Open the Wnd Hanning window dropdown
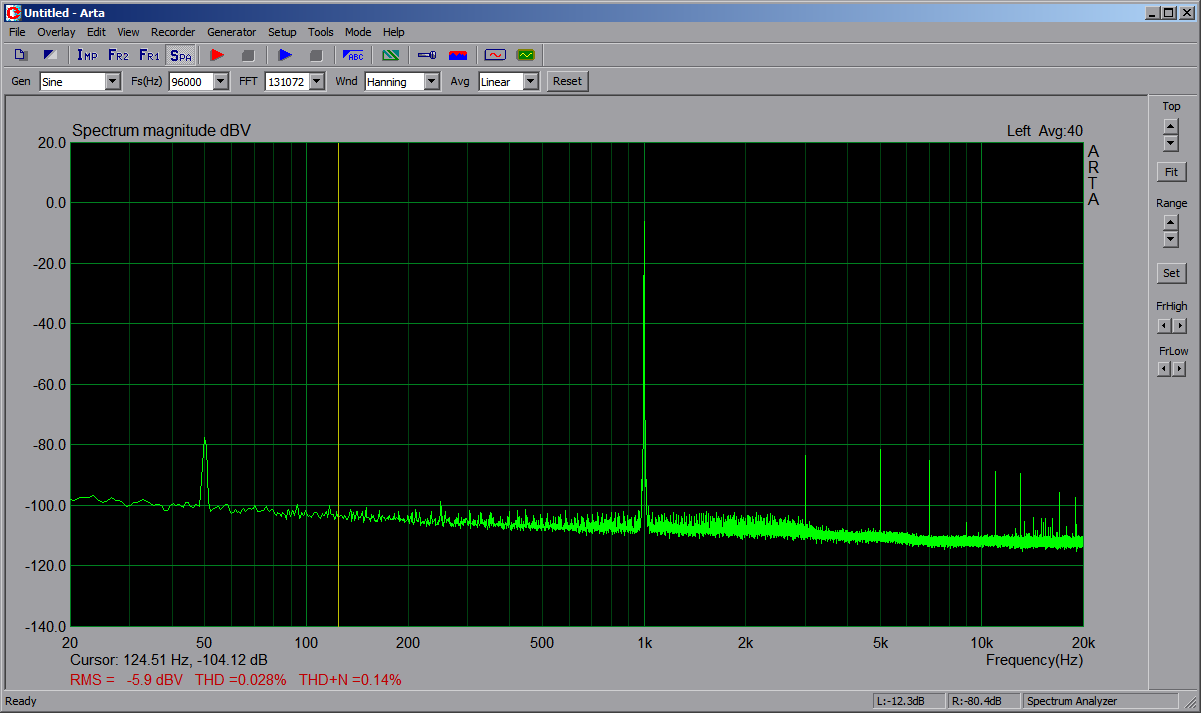Screen dimensions: 1201x713 [x=432, y=82]
